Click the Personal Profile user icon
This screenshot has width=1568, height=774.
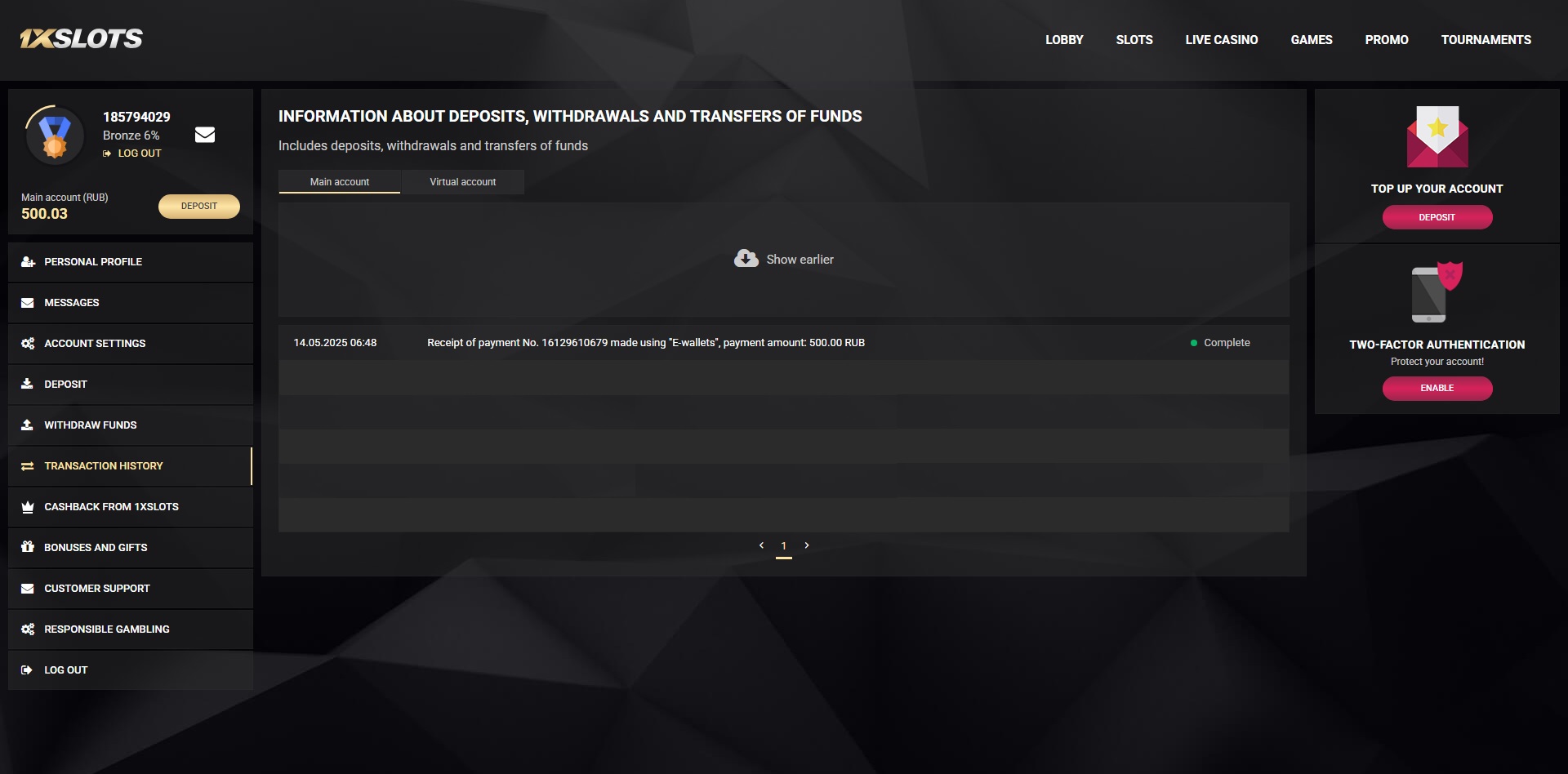tap(28, 262)
